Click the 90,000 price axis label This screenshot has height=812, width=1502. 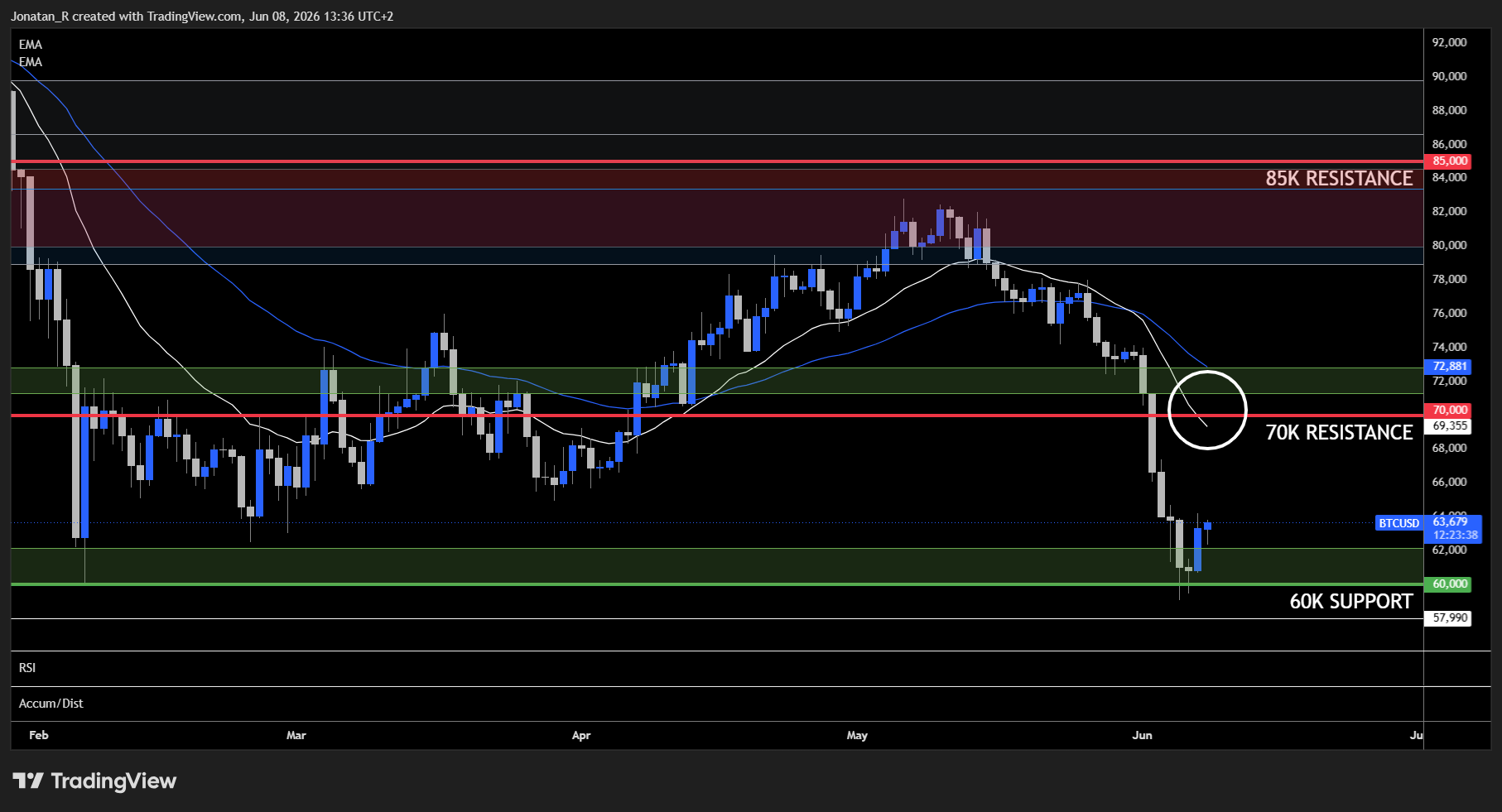[x=1449, y=76]
